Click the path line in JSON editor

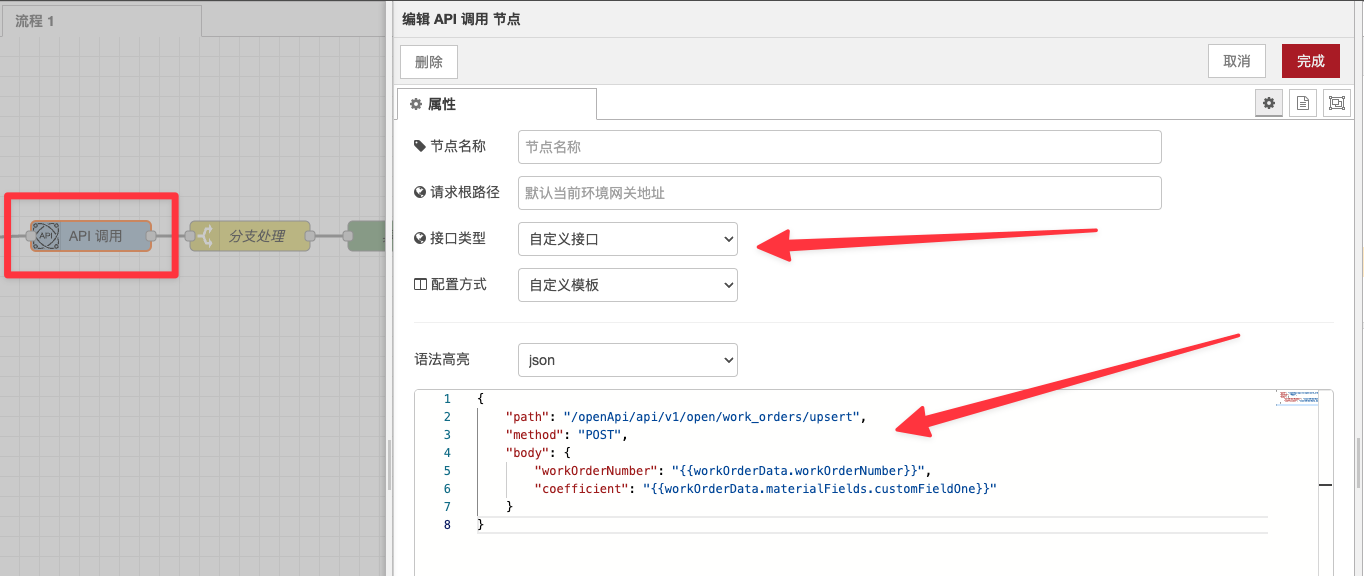tap(685, 417)
